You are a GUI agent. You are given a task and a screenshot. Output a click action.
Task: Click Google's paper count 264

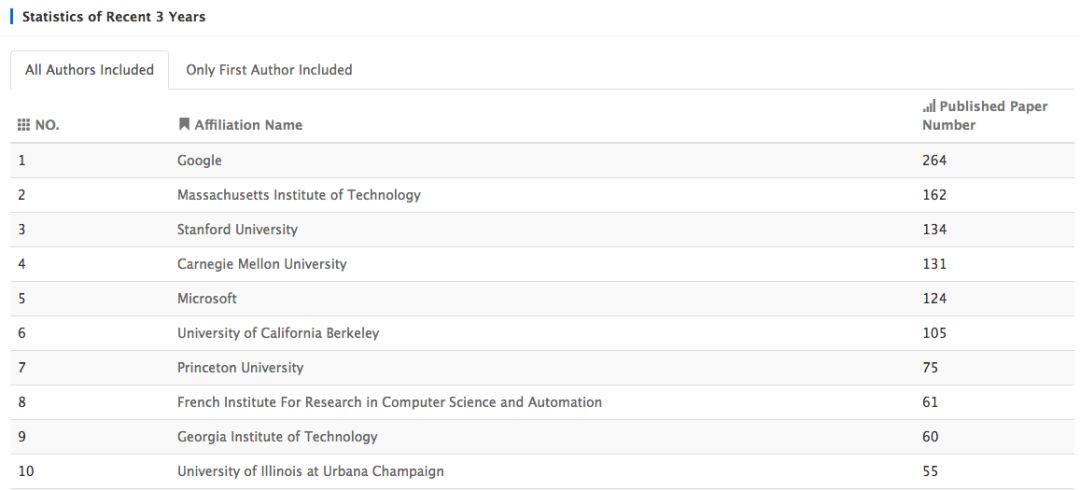tap(934, 160)
